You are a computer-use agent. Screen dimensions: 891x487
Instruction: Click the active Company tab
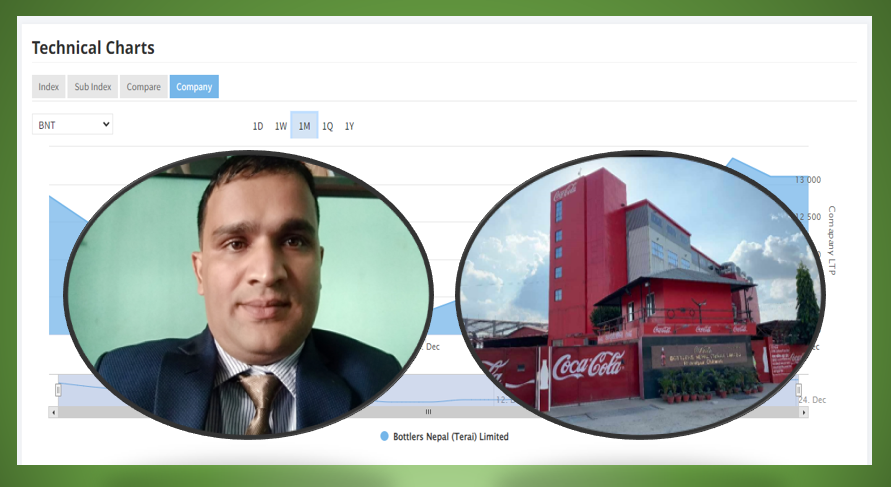tap(194, 87)
